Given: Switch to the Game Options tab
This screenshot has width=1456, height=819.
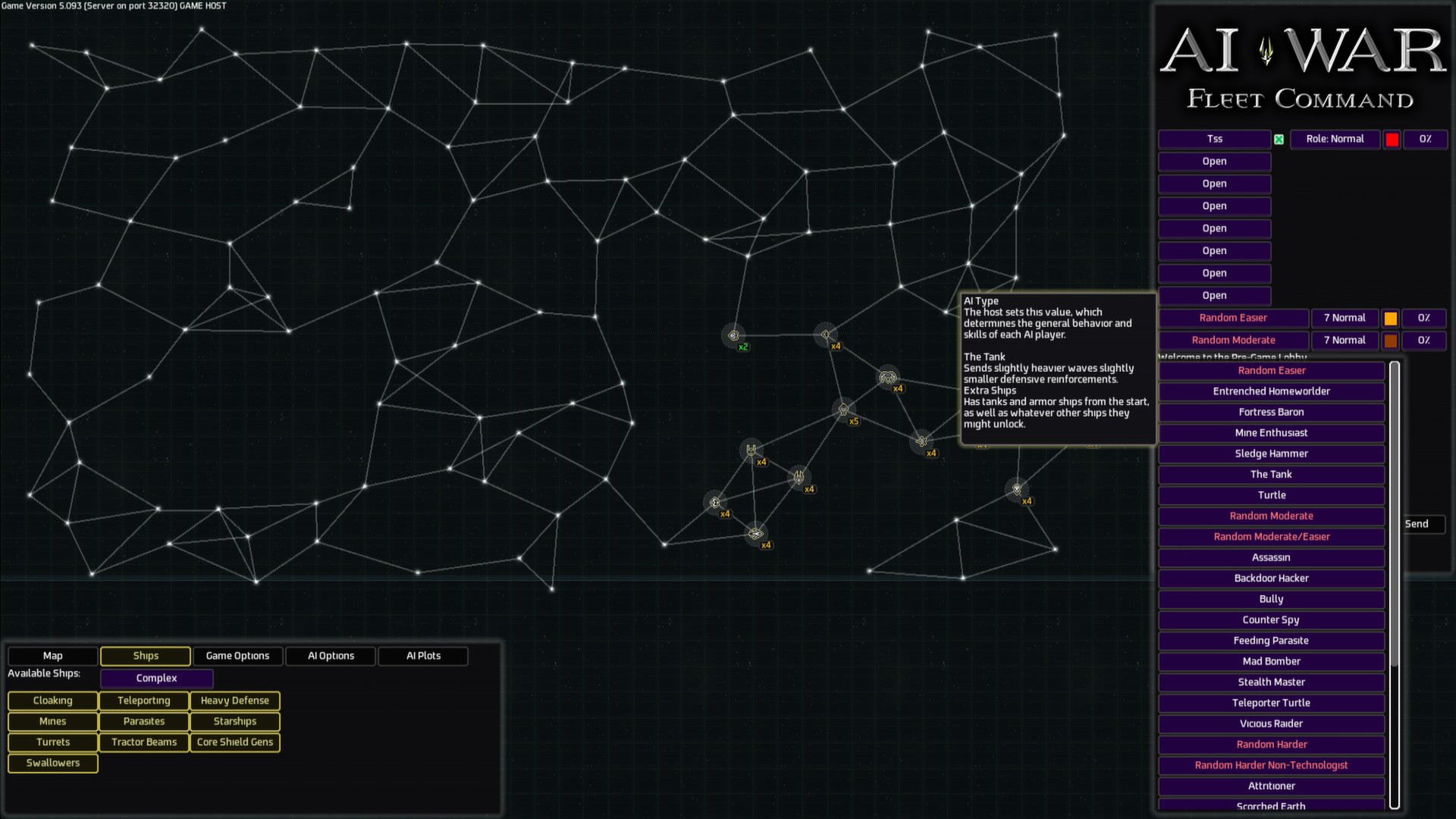Looking at the screenshot, I should tap(237, 656).
